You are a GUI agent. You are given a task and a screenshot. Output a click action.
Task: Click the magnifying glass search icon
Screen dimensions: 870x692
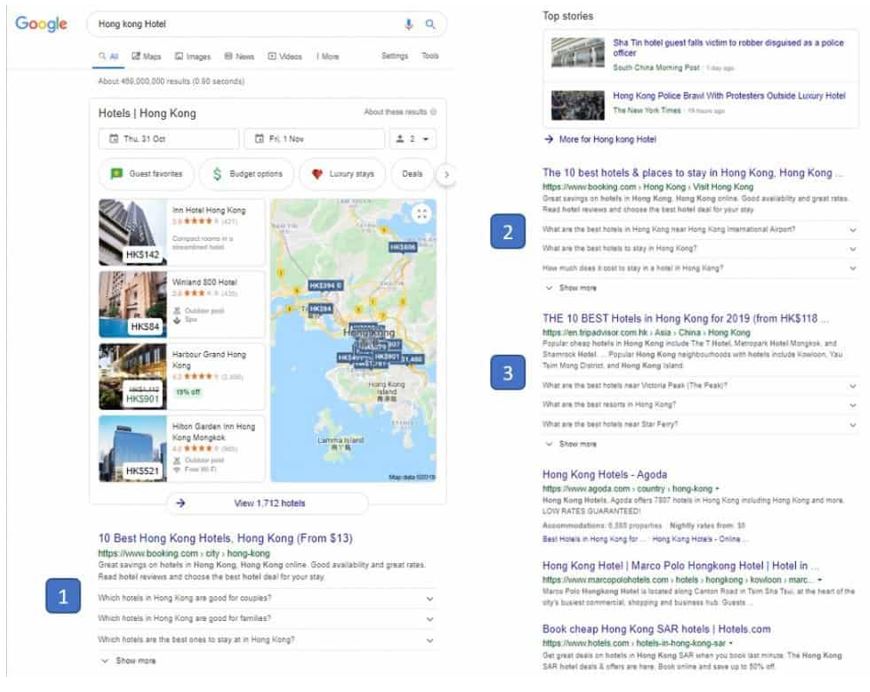pyautogui.click(x=430, y=24)
